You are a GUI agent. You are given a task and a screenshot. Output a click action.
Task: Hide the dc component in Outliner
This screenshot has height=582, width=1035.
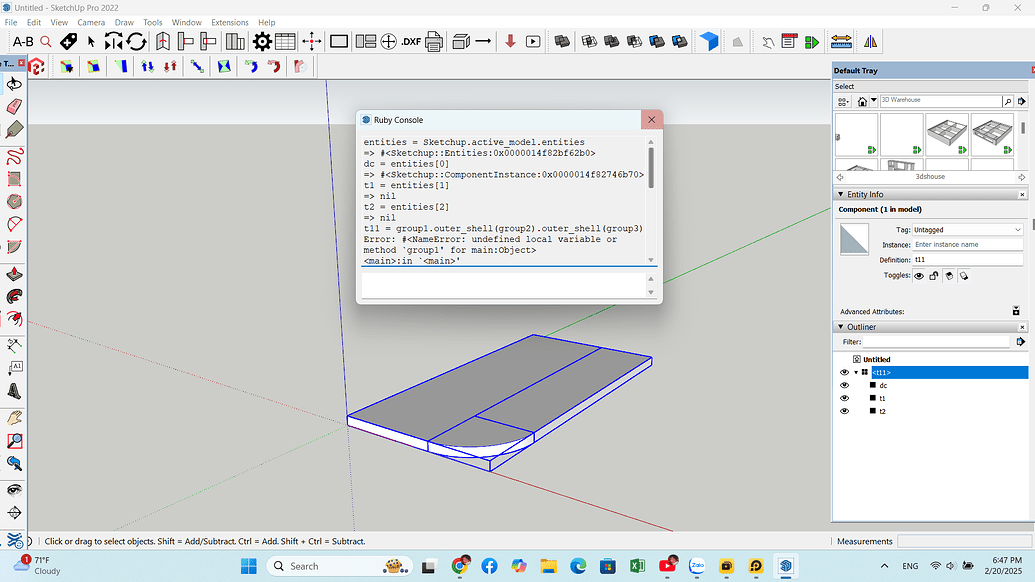tap(843, 385)
